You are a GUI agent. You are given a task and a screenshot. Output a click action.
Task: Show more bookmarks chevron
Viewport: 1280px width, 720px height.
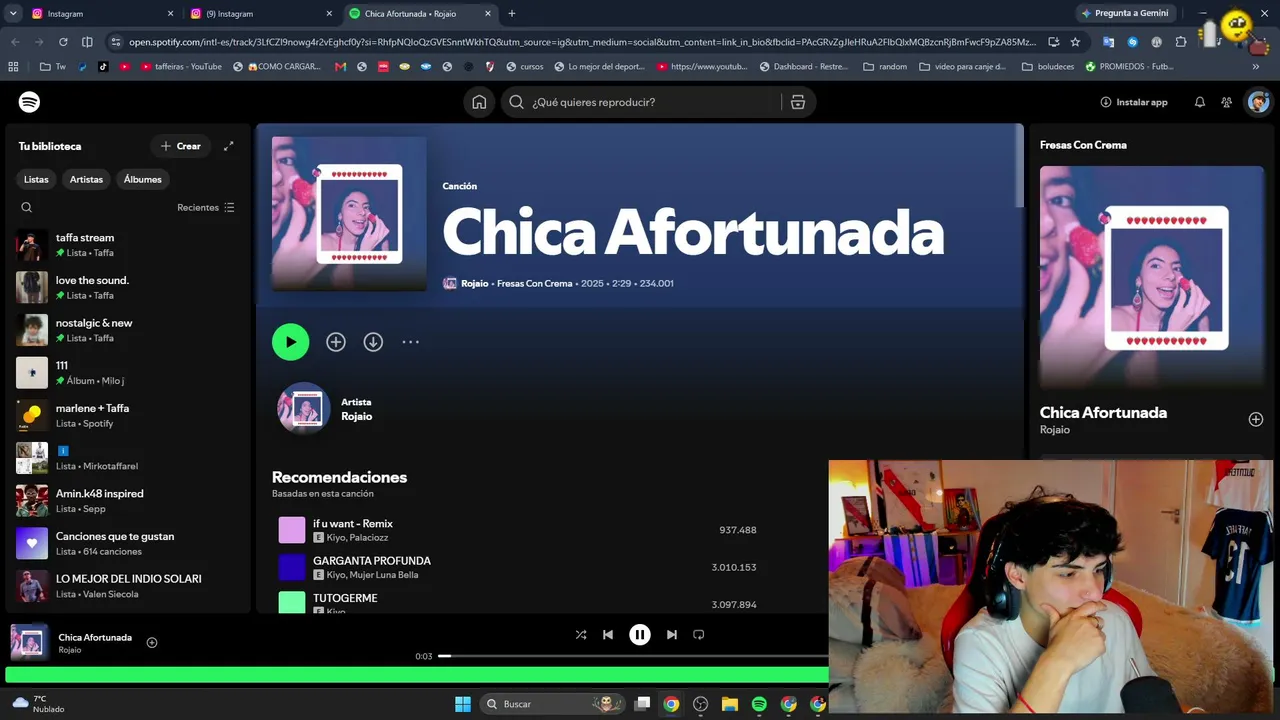[x=1256, y=67]
